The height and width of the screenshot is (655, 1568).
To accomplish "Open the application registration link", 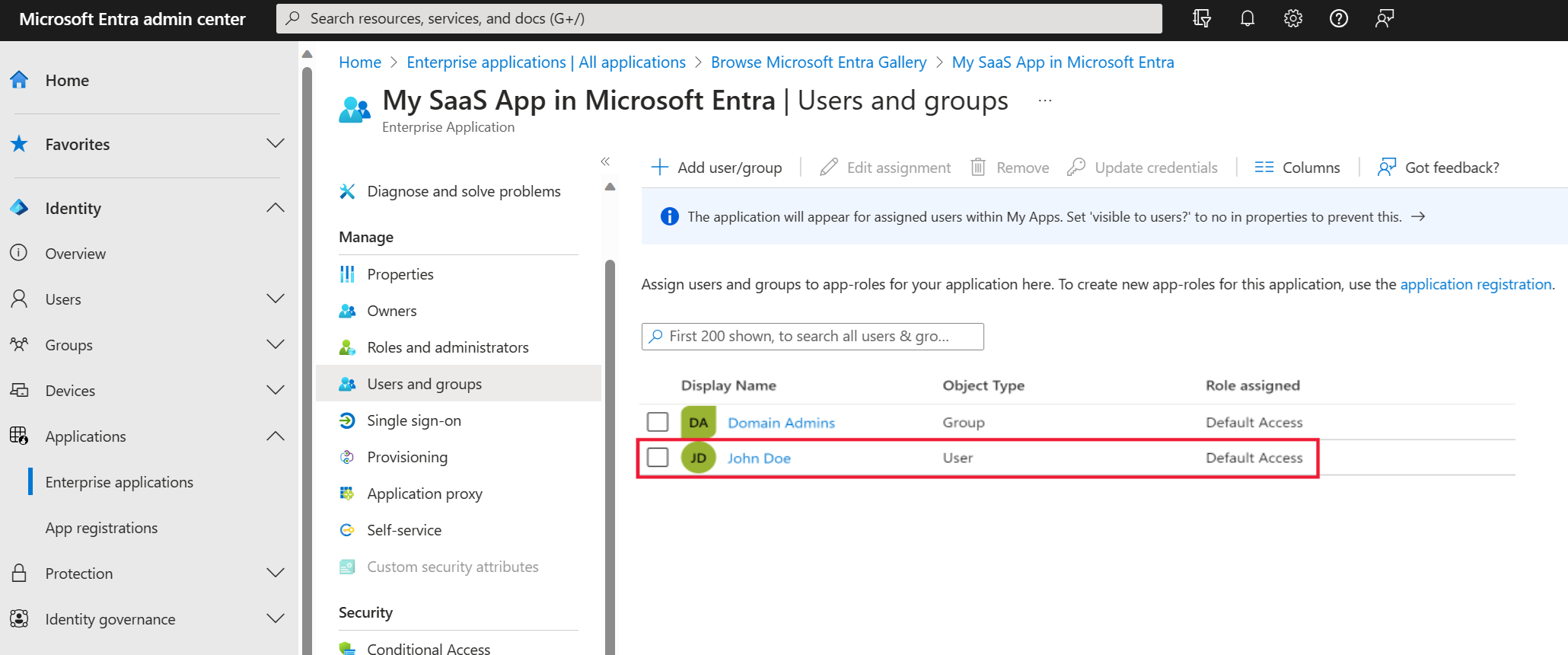I will coord(1476,284).
